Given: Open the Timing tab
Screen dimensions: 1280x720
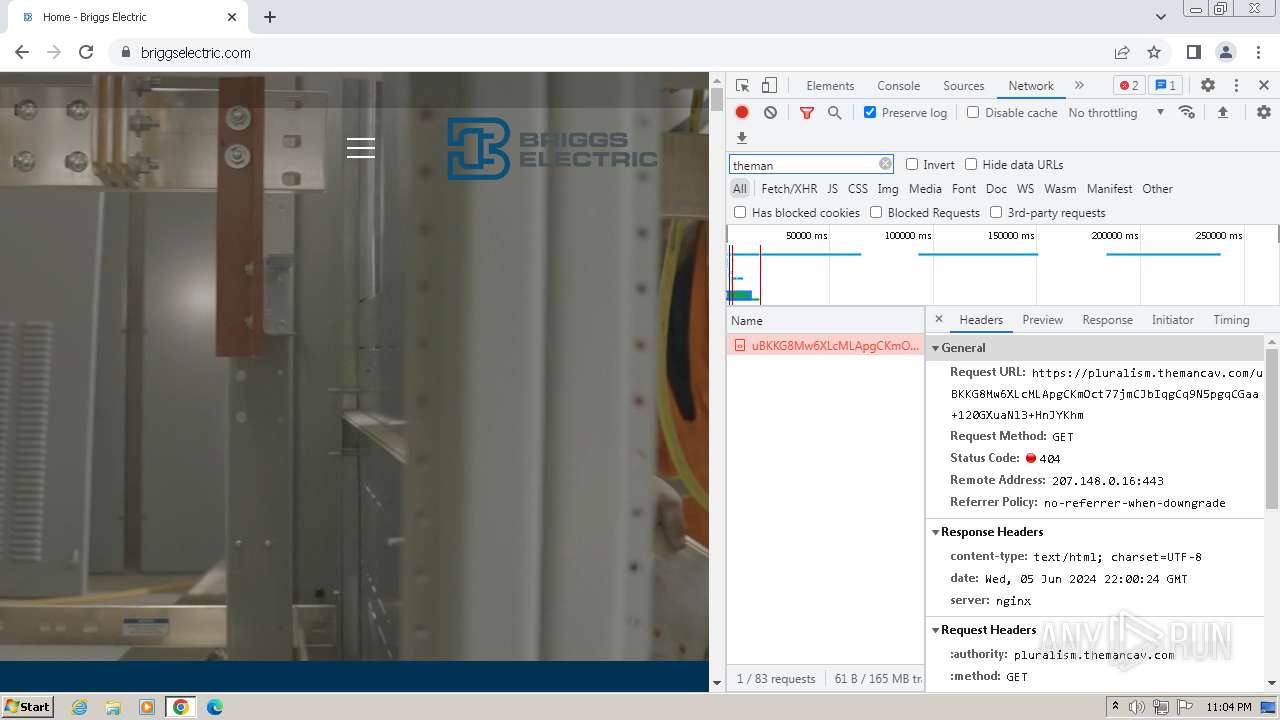Looking at the screenshot, I should click(x=1231, y=320).
